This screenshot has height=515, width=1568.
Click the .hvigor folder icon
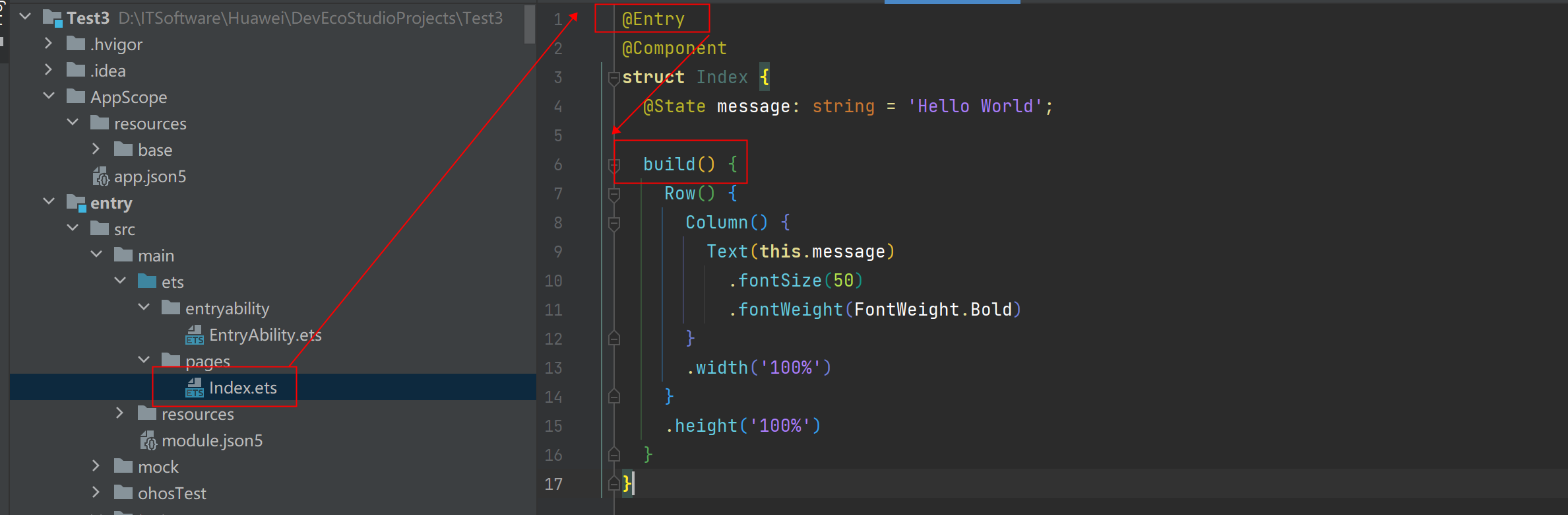click(x=76, y=44)
